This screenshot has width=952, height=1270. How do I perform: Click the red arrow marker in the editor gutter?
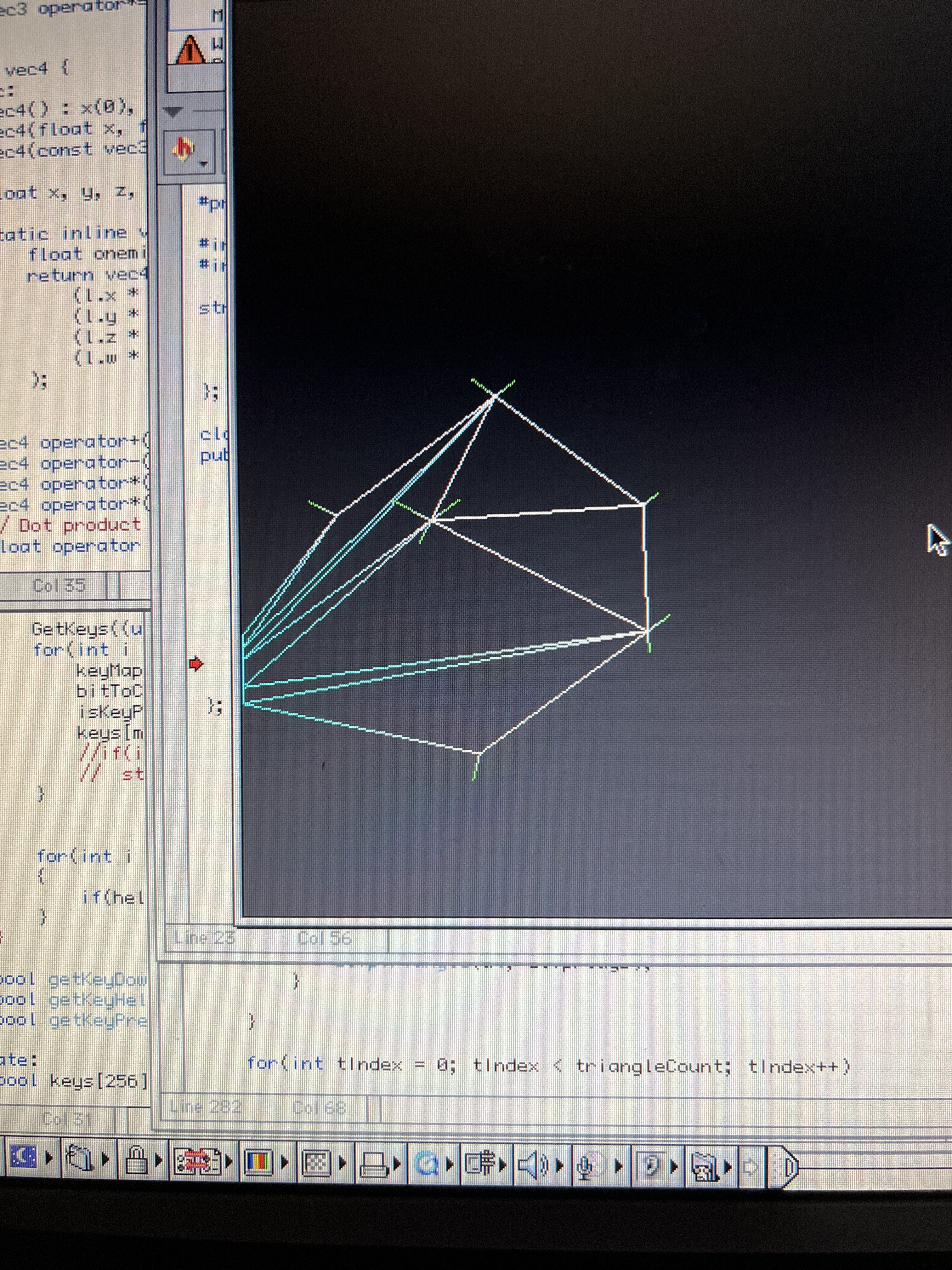196,664
